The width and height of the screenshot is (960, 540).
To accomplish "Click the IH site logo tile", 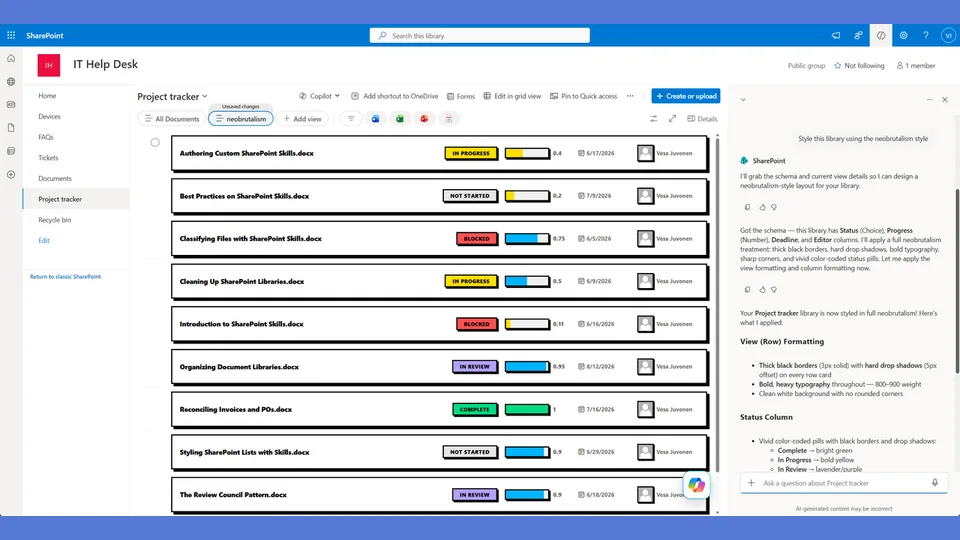I will [49, 65].
